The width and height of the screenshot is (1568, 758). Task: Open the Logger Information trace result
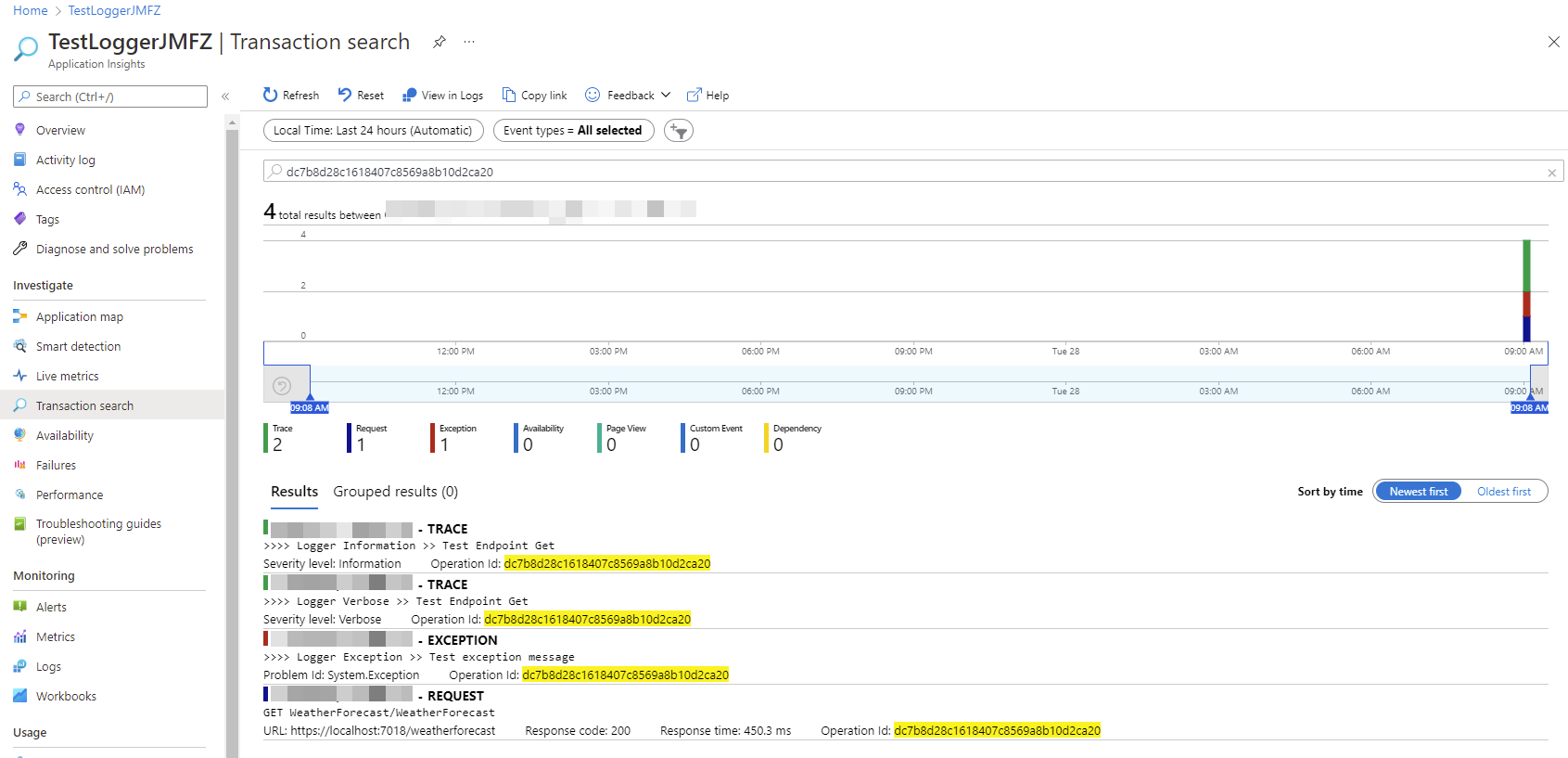pyautogui.click(x=905, y=546)
